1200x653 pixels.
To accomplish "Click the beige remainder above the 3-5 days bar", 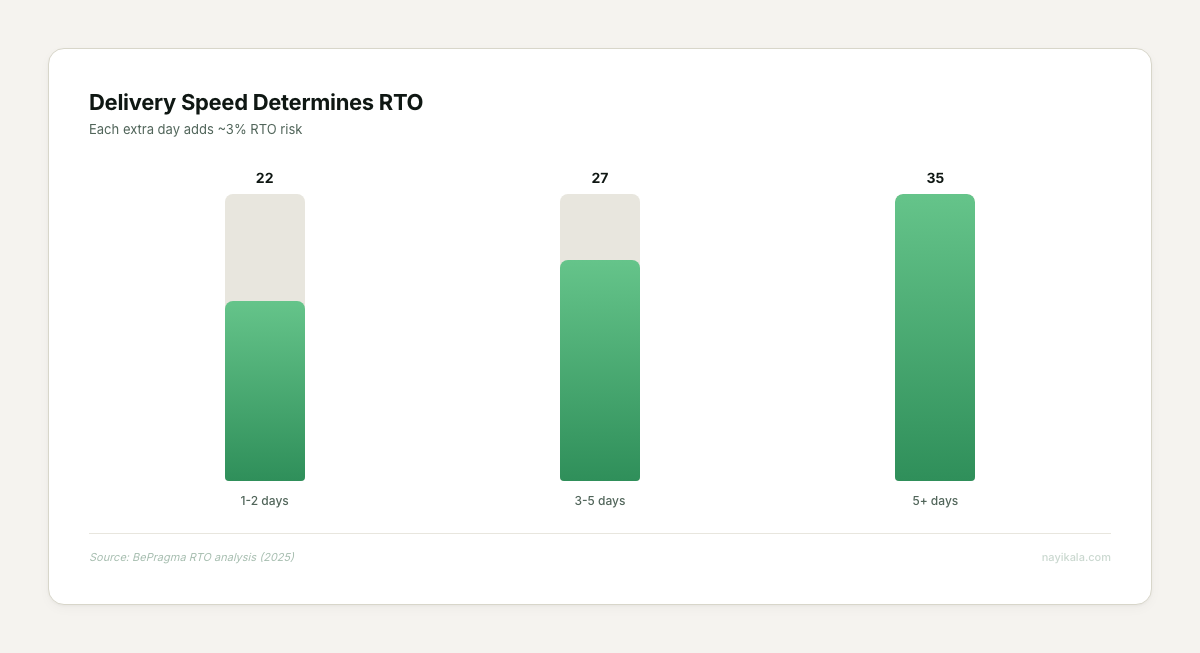I will pos(600,225).
